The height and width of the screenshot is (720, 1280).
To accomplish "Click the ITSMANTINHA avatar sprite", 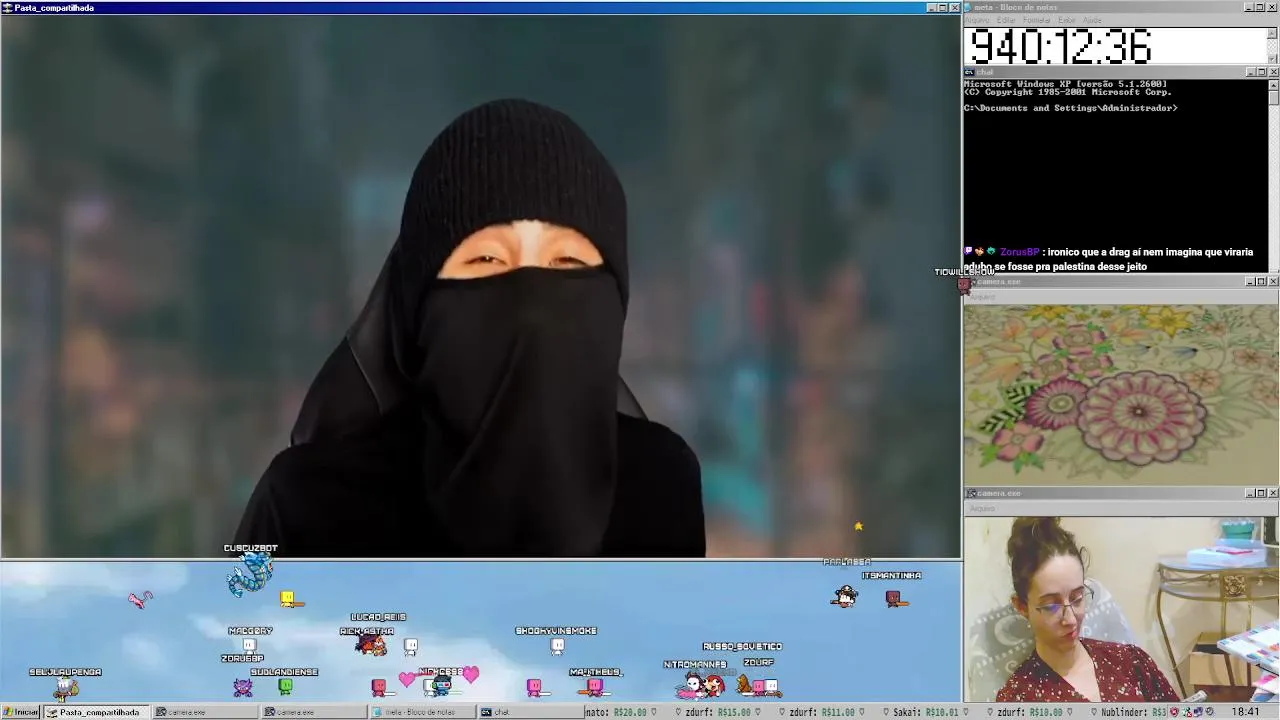I will pyautogui.click(x=893, y=598).
